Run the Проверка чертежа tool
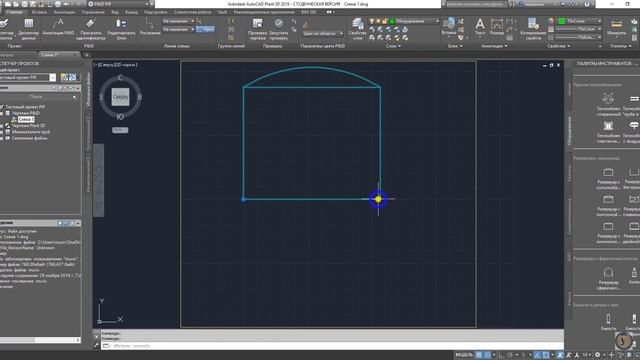640x360 pixels. pos(258,29)
